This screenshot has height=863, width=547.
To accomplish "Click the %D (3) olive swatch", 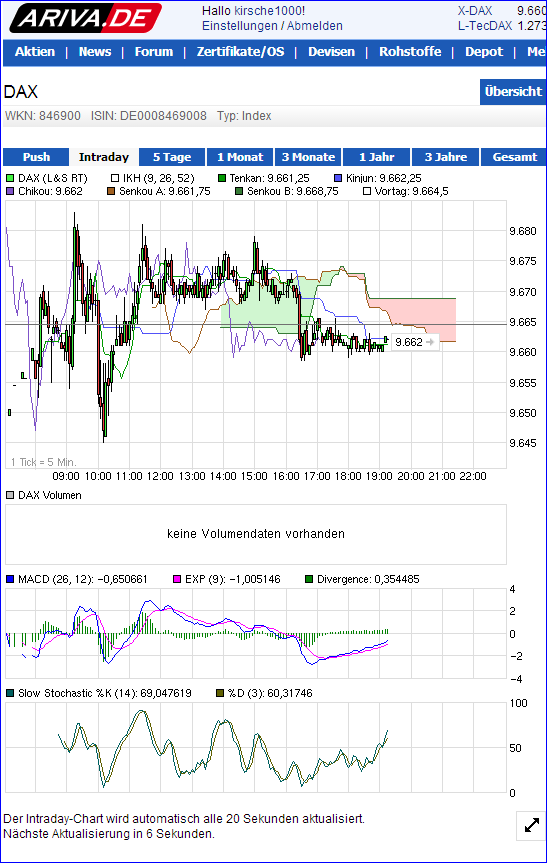I will (x=220, y=693).
